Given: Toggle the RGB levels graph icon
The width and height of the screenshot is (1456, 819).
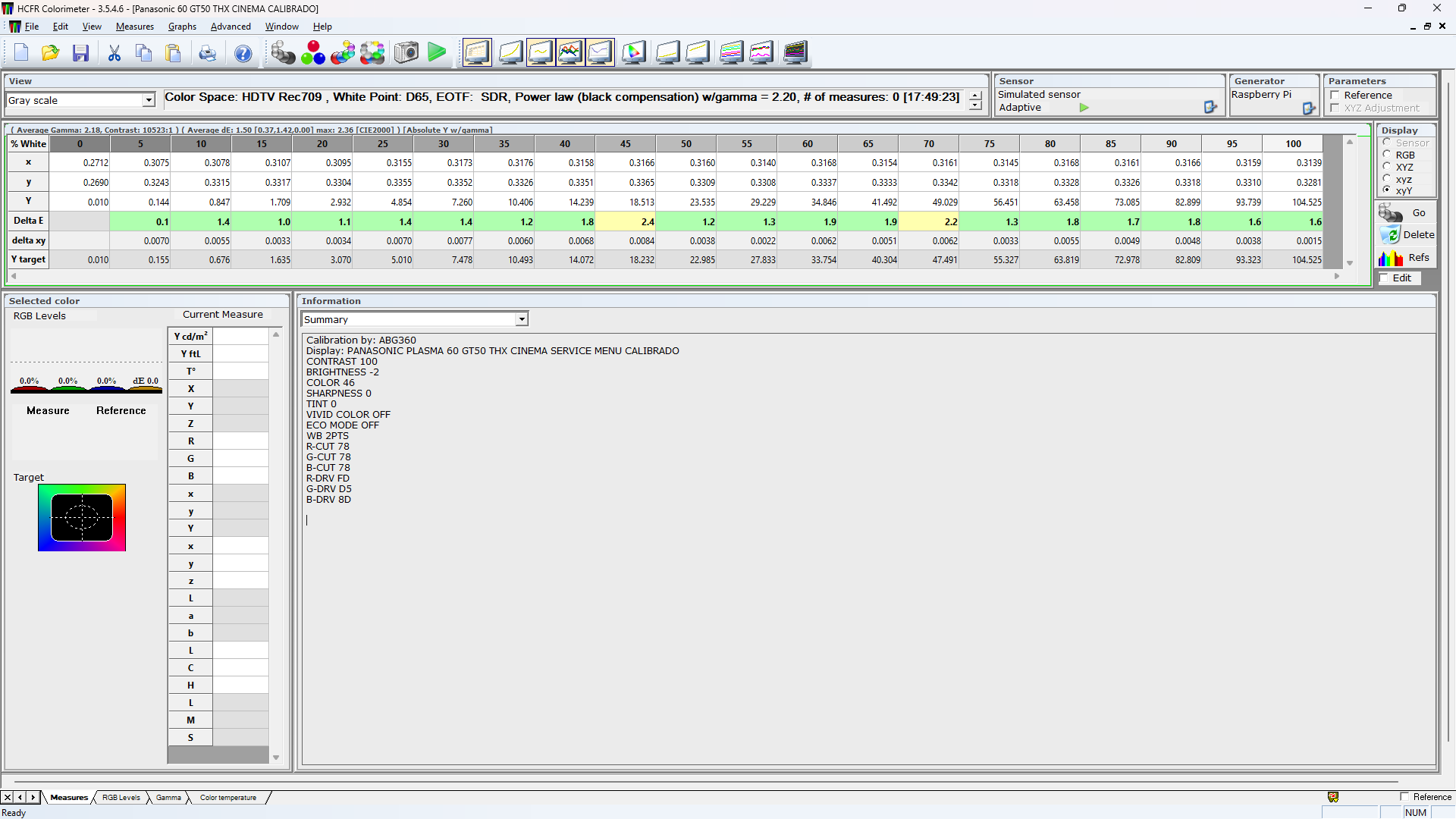Looking at the screenshot, I should click(570, 53).
